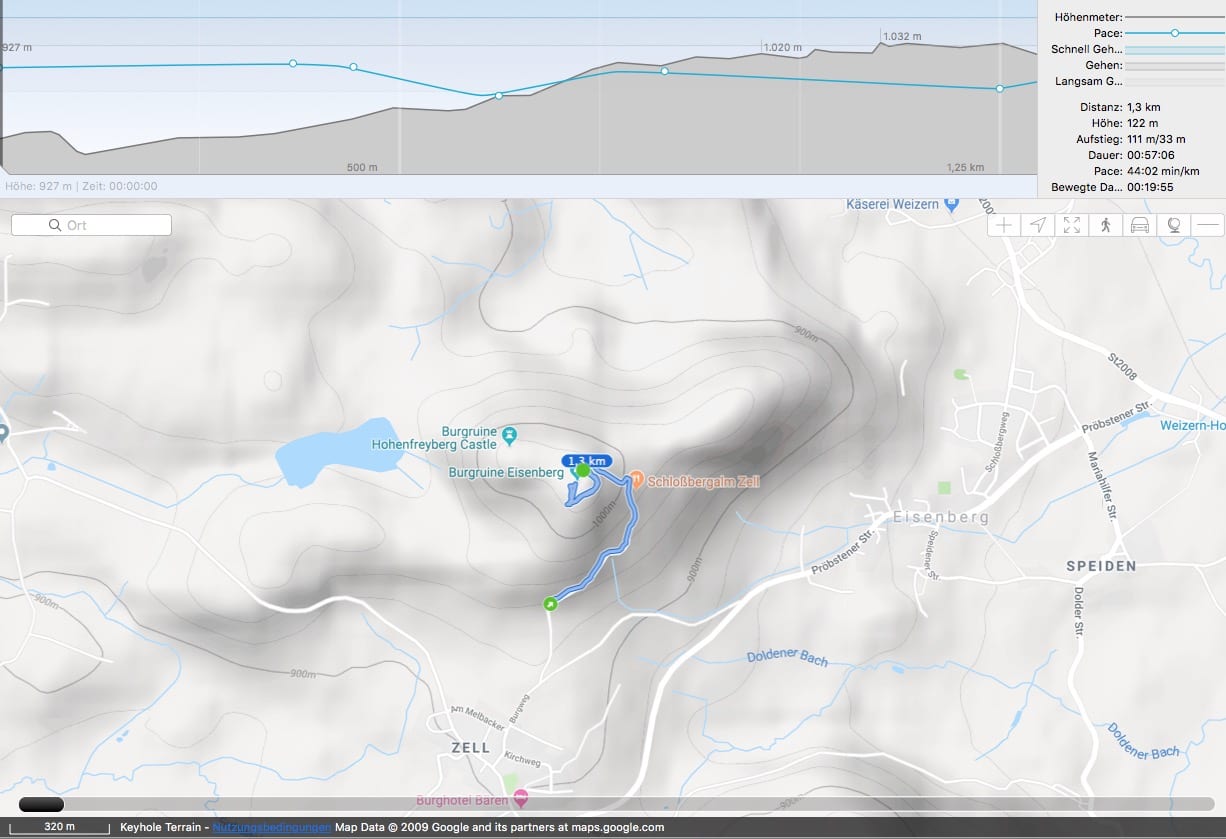Image resolution: width=1226 pixels, height=839 pixels.
Task: Click the Bewegte Dauer 00:19:55 value
Action: tap(1150, 187)
